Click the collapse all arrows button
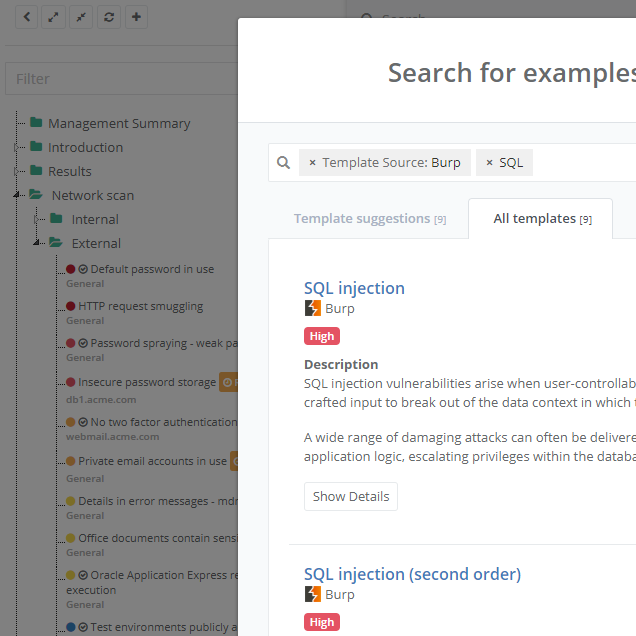636x636 pixels. tap(81, 17)
